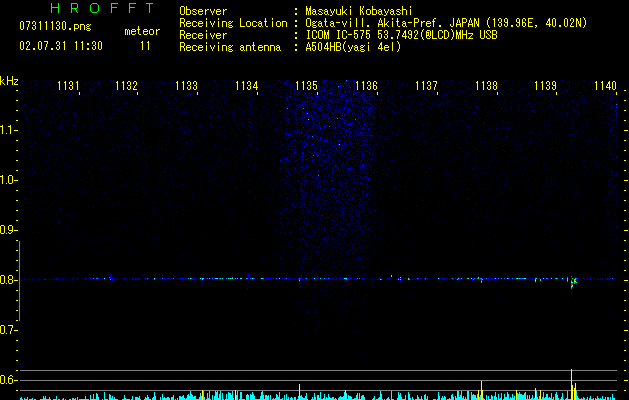Click frequency axis label 1.1
This screenshot has height=400, width=629.
8,130
